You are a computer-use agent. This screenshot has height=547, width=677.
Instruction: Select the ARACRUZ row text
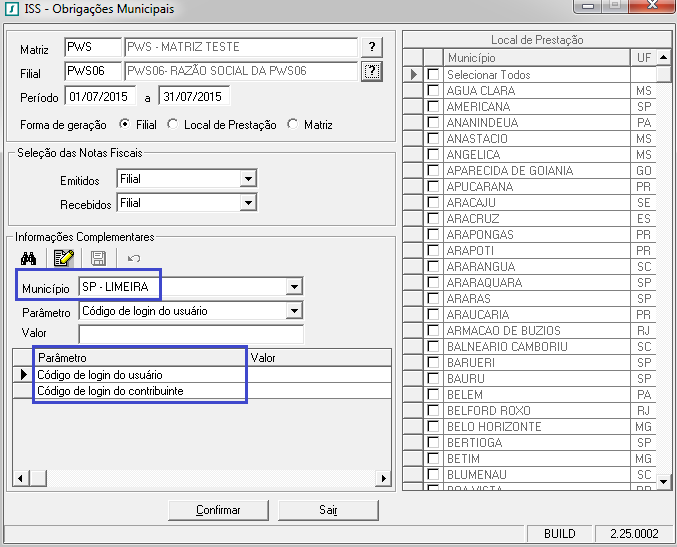473,218
